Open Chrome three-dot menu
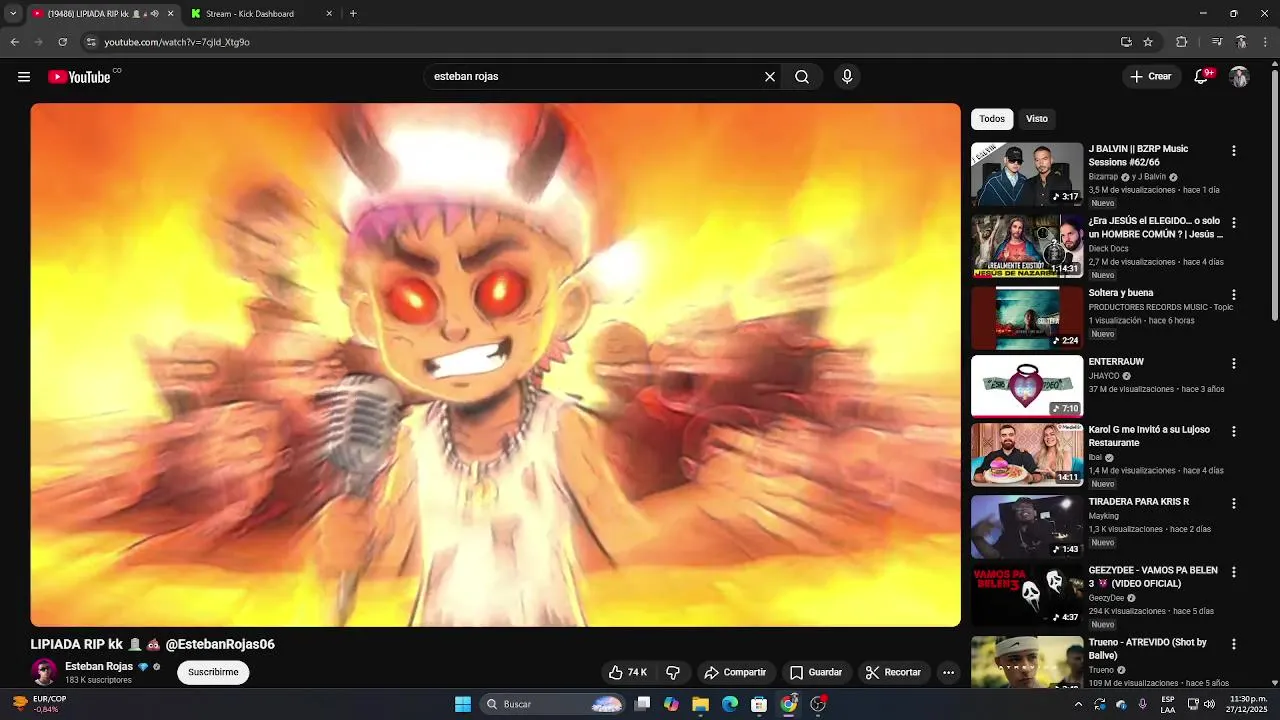Screen dimensions: 1280x720 (1265, 42)
